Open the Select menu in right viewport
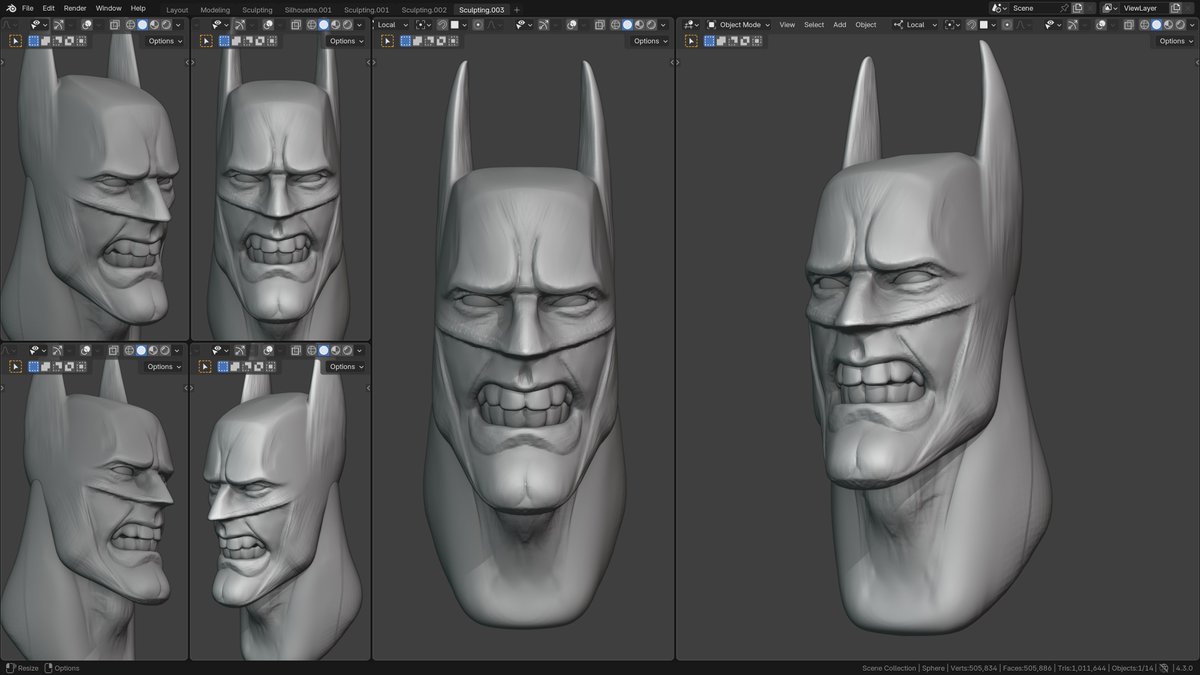Image resolution: width=1200 pixels, height=675 pixels. tap(814, 25)
